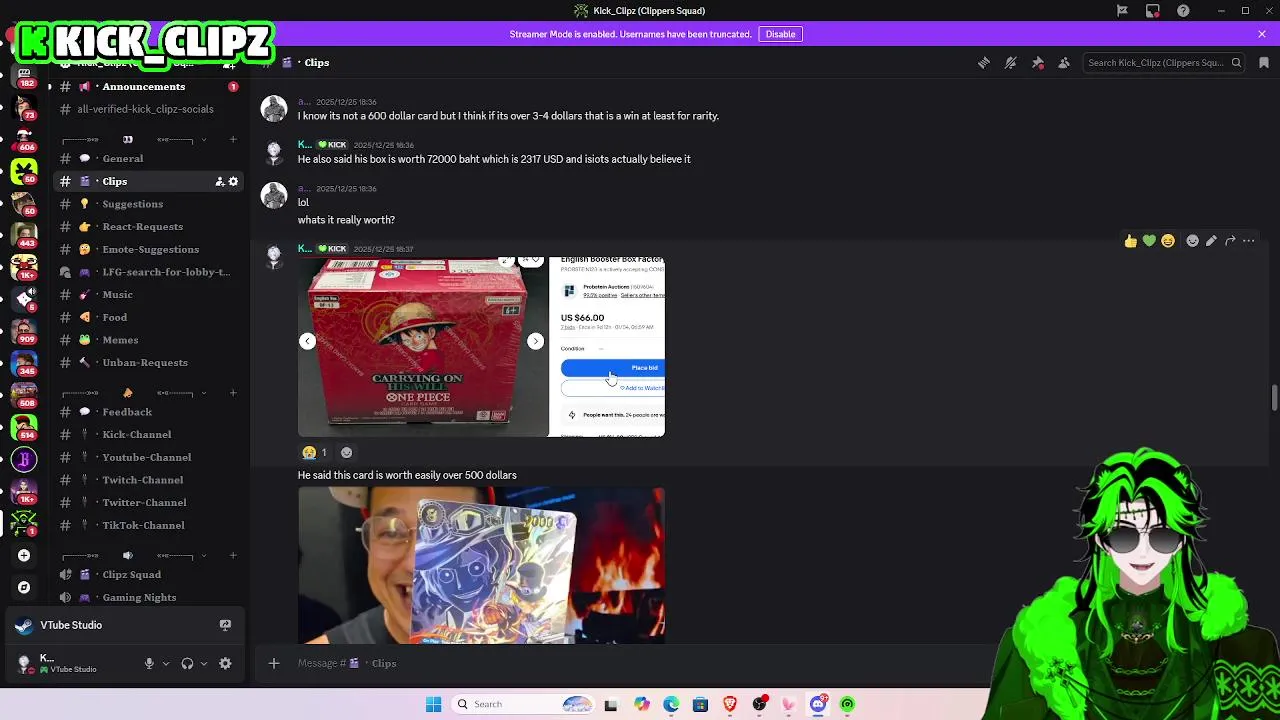Screen dimensions: 1280x720
Task: Click the forward arrow on the message
Action: tap(1230, 241)
